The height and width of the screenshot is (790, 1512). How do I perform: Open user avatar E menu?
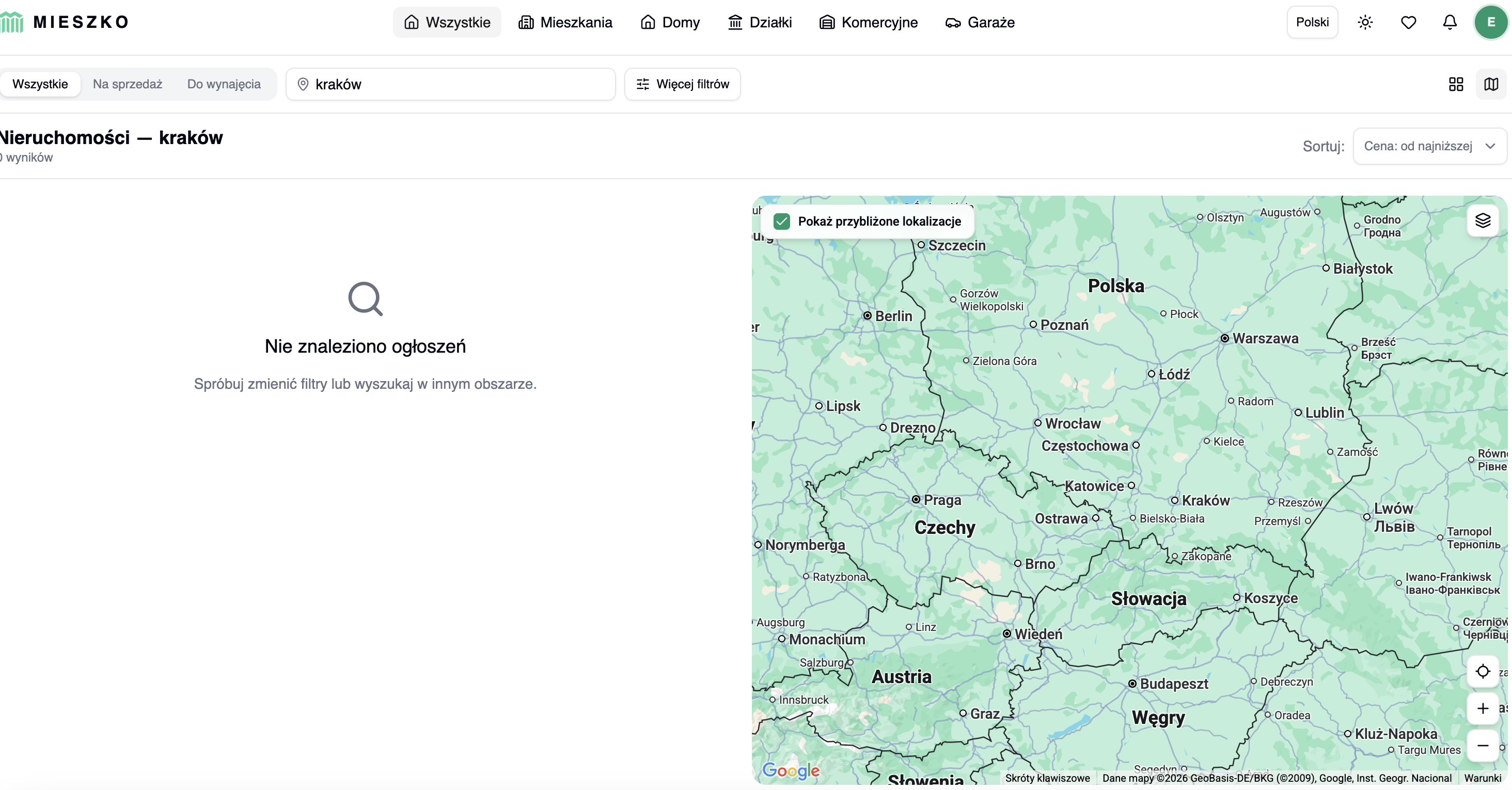pos(1491,22)
